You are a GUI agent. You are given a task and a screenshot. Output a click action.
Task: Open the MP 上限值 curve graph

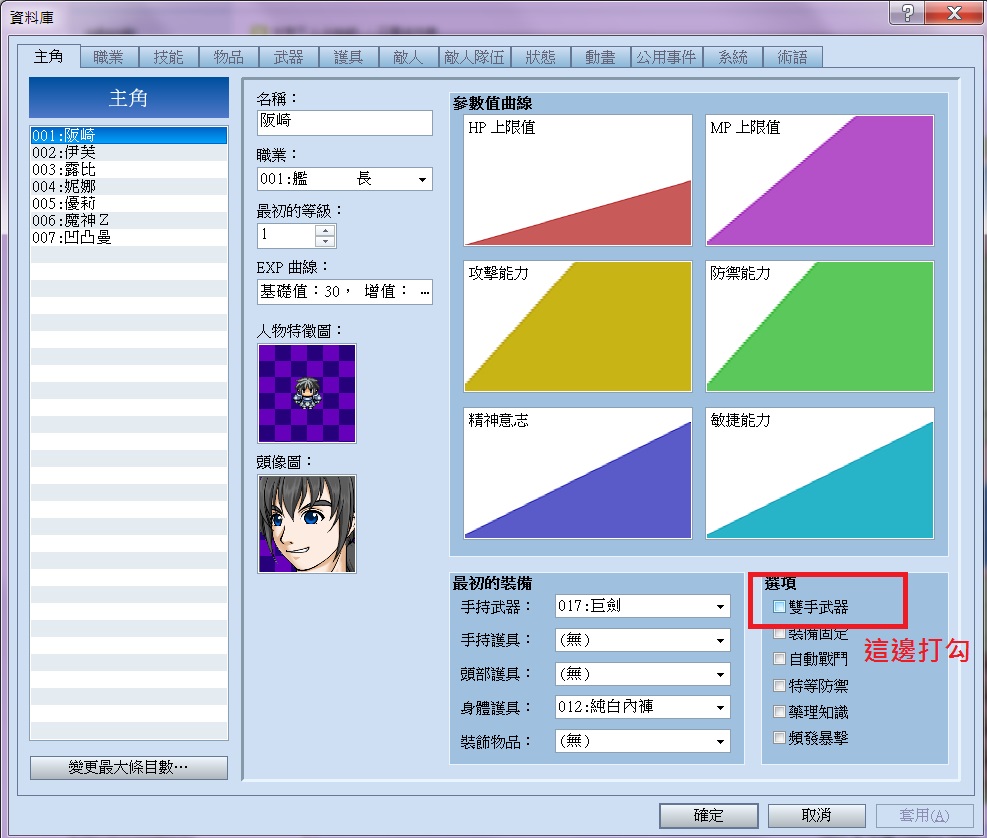pyautogui.click(x=820, y=180)
